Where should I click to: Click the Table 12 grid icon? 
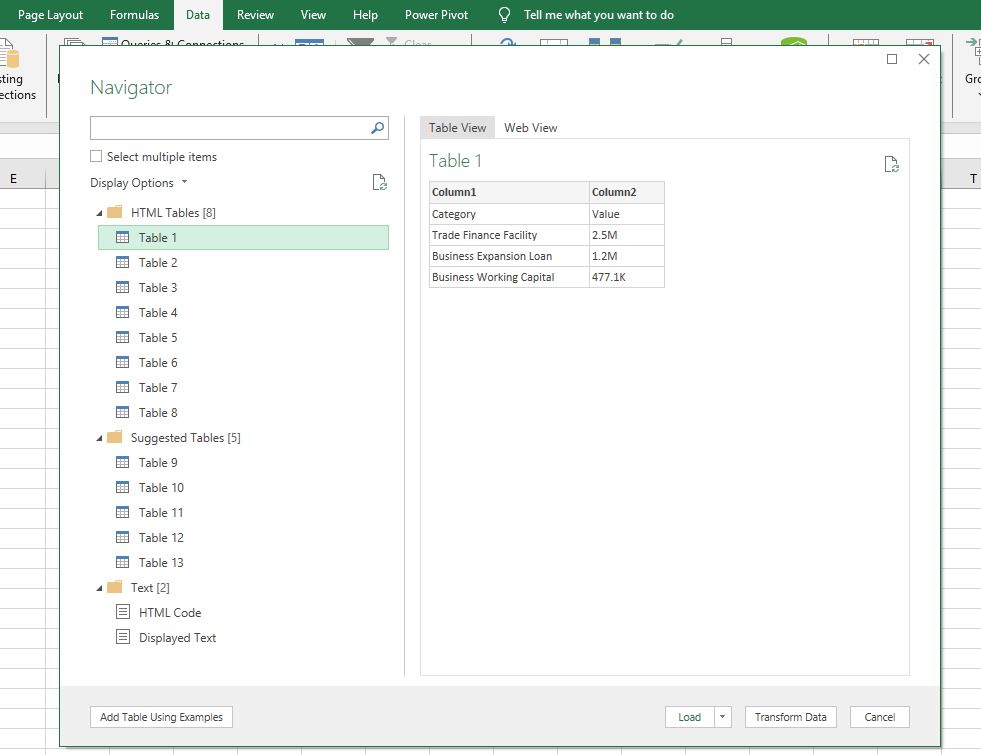pyautogui.click(x=123, y=537)
